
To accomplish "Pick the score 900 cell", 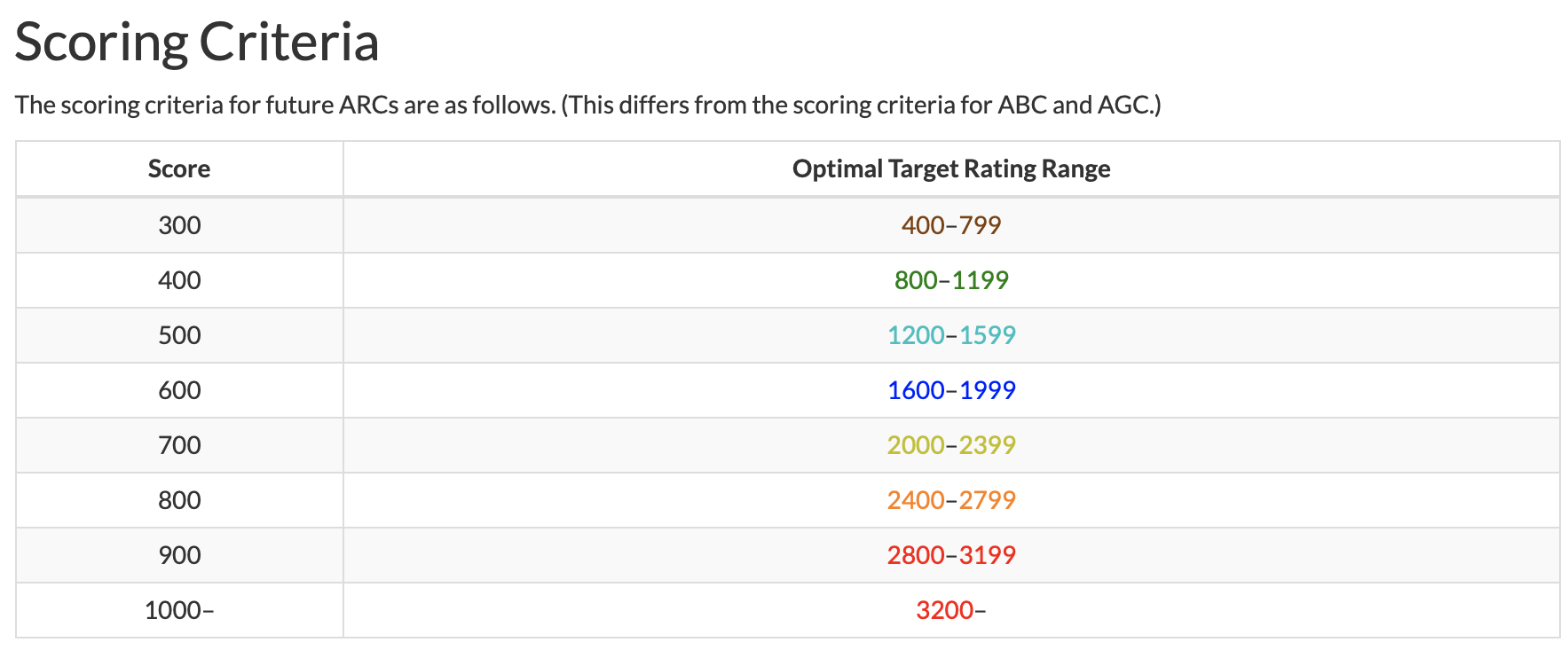I will pyautogui.click(x=179, y=555).
